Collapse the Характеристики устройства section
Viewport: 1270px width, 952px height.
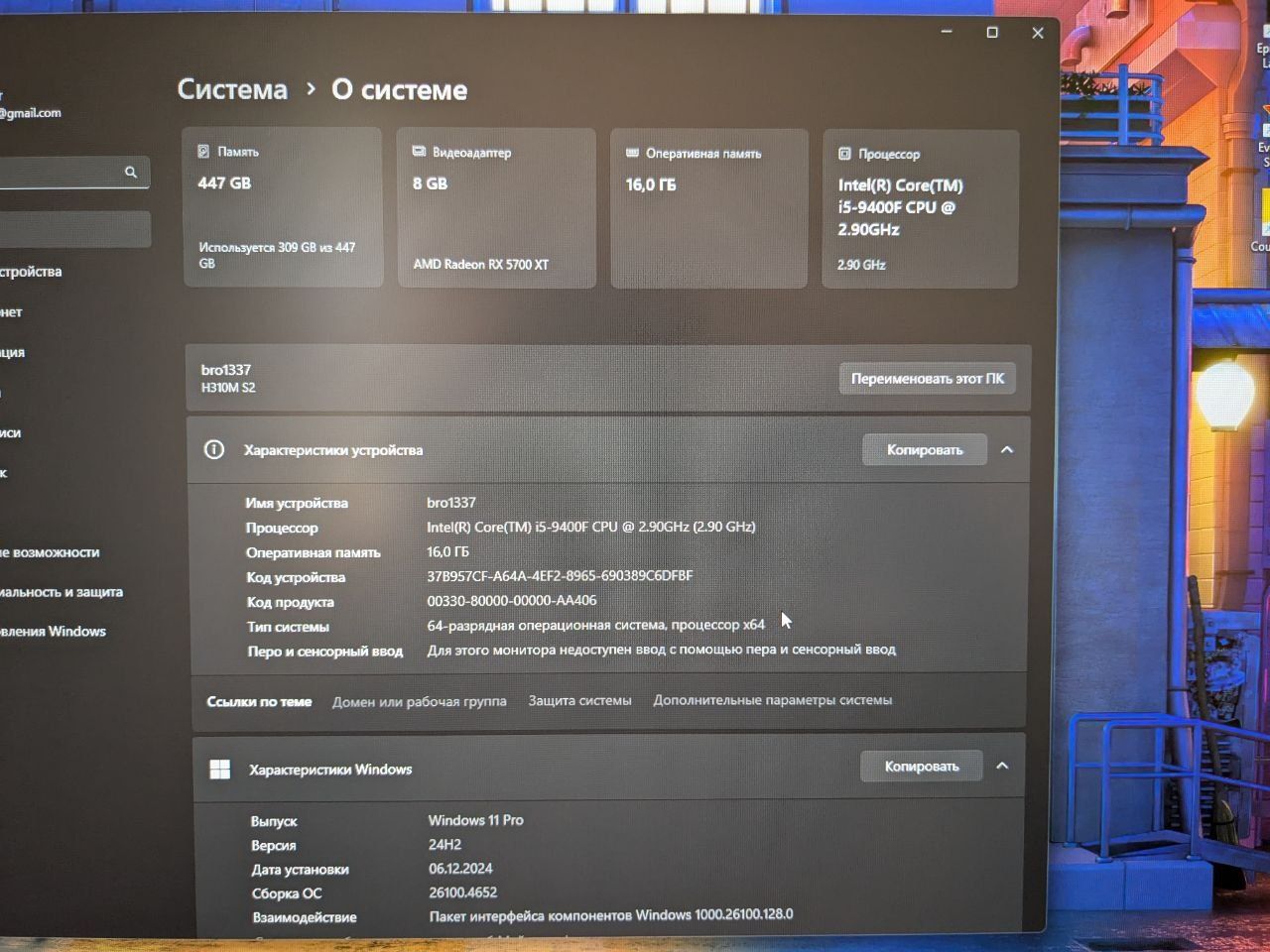click(1007, 450)
